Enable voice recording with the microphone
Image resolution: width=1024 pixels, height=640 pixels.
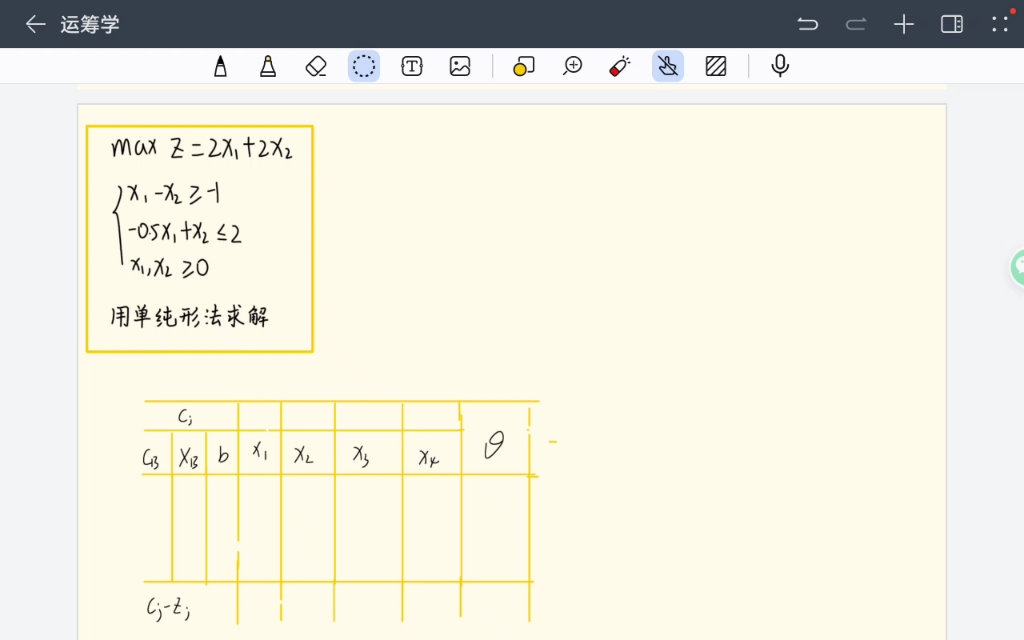[779, 66]
